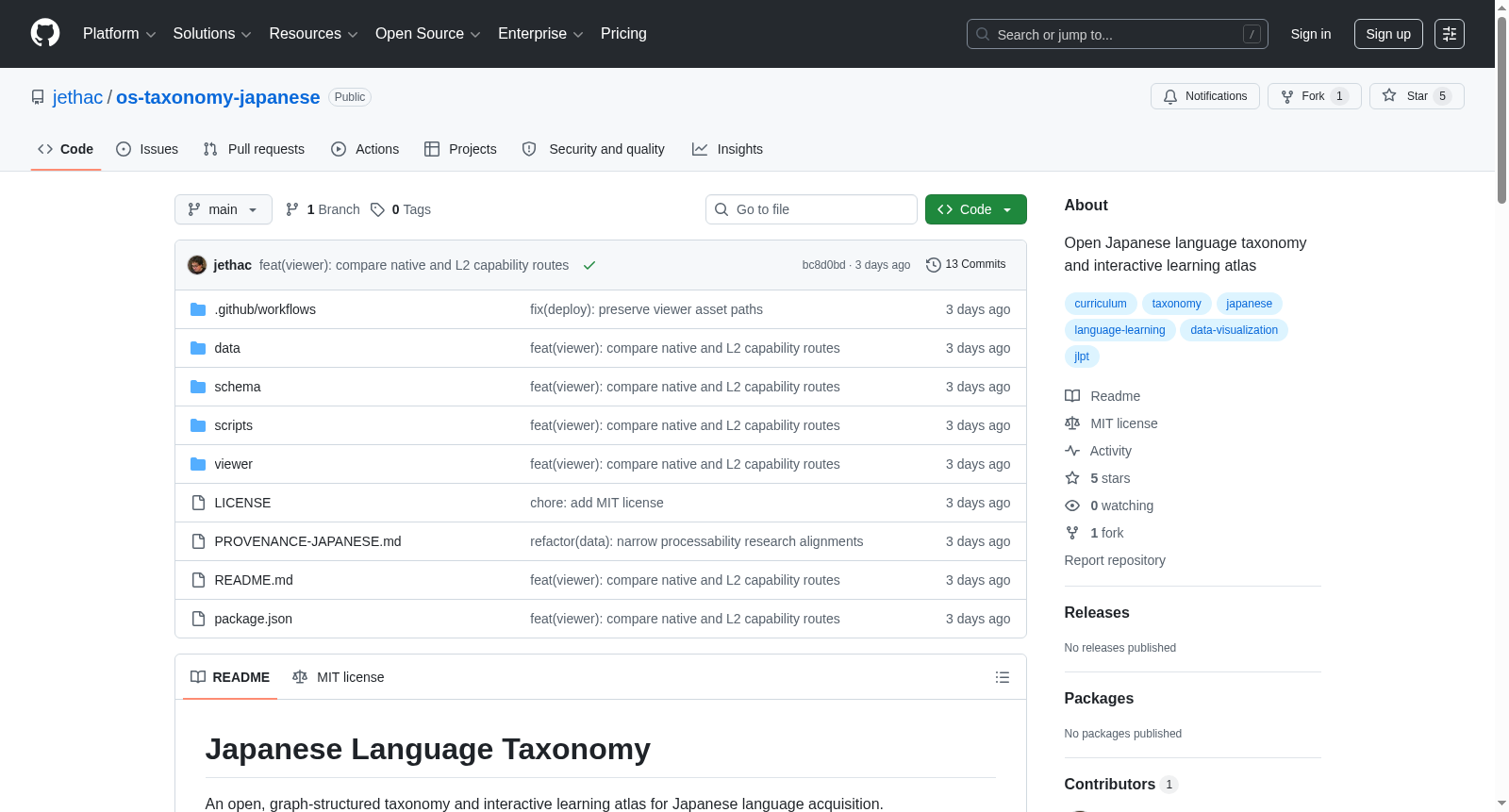Fork the repository with the Fork button
Viewport: 1509px width, 812px height.
click(1315, 96)
